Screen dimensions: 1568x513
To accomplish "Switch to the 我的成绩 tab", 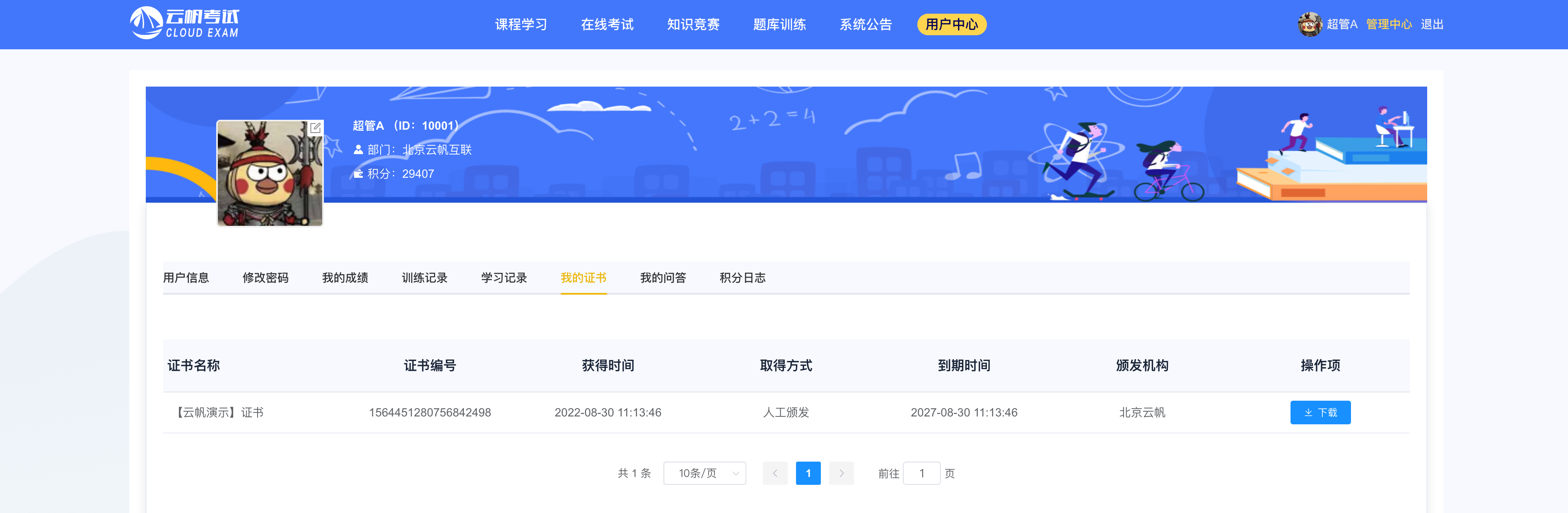I will point(345,278).
